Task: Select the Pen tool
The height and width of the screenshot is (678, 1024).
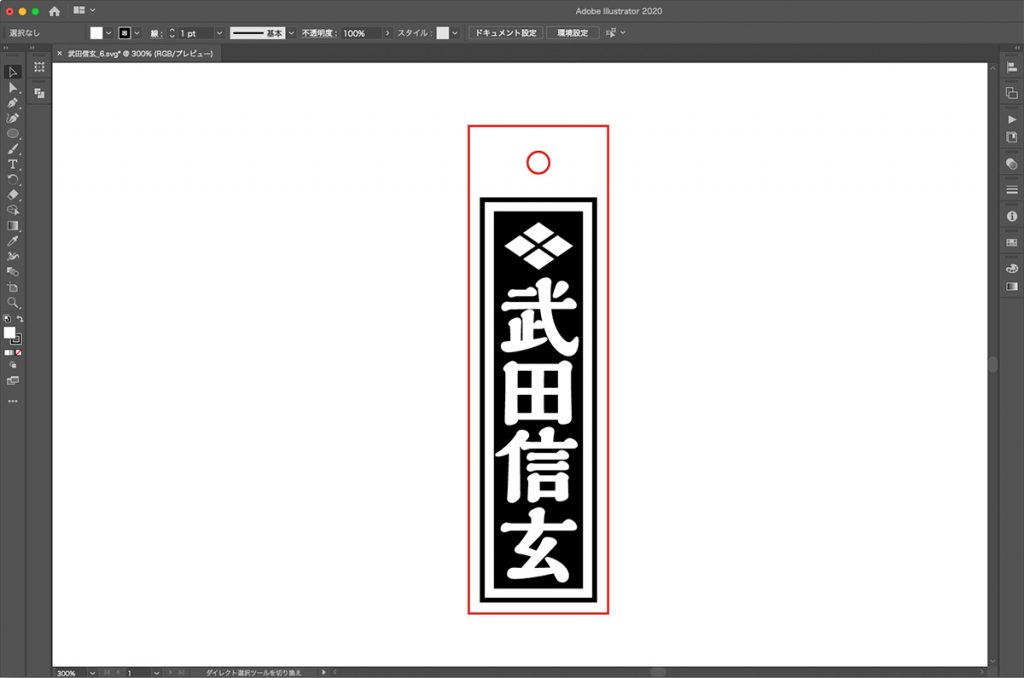Action: (12, 103)
